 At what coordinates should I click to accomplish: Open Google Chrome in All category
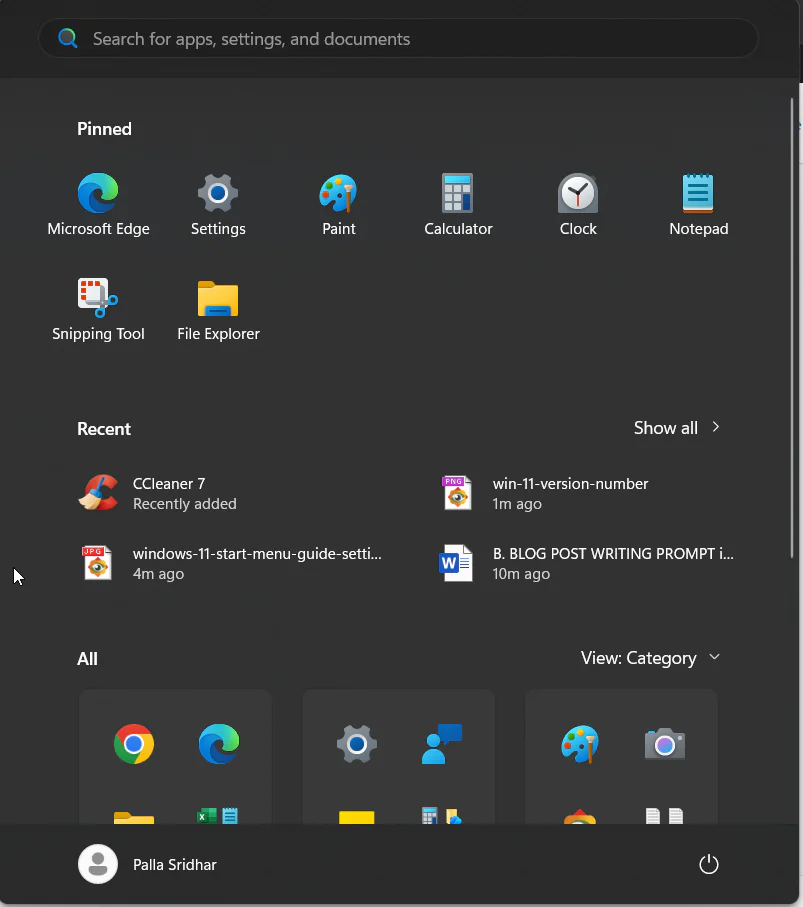click(134, 744)
